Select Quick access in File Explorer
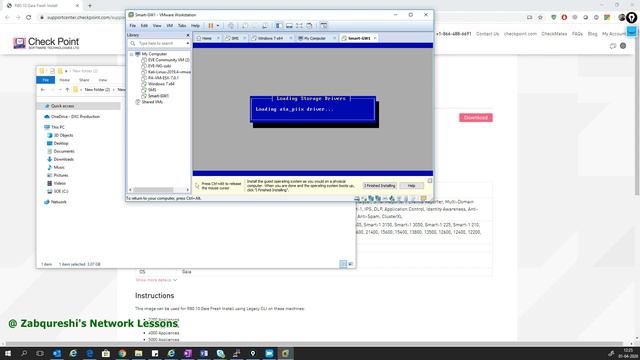Screen dimensions: 640x360 [x=62, y=106]
